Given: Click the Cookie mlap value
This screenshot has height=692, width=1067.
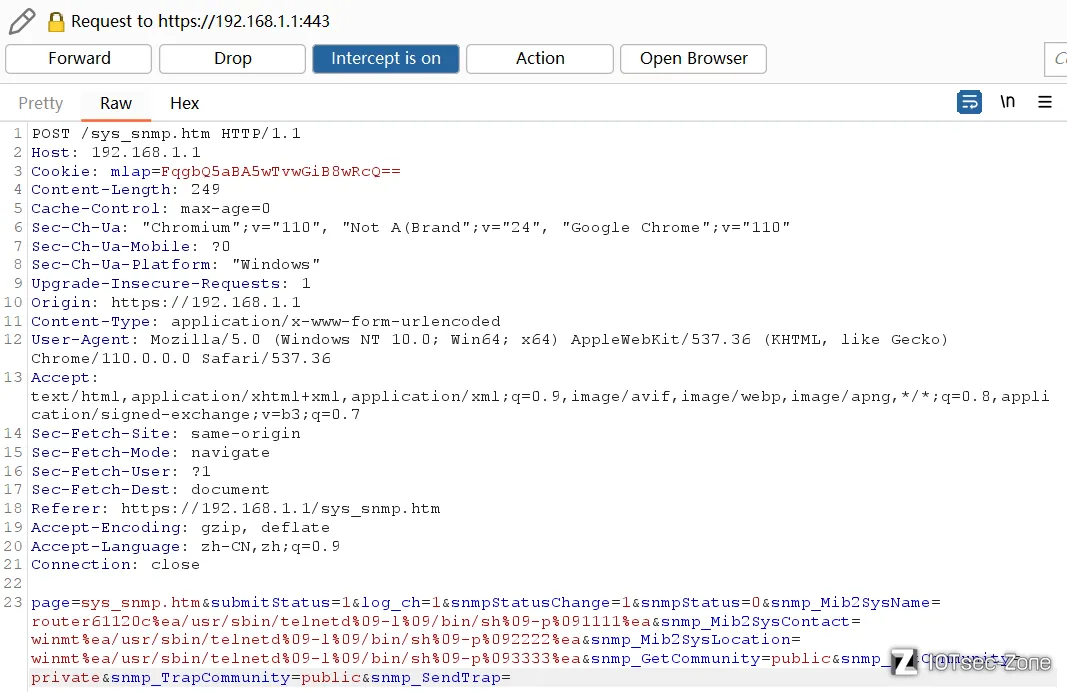Looking at the screenshot, I should tap(280, 171).
